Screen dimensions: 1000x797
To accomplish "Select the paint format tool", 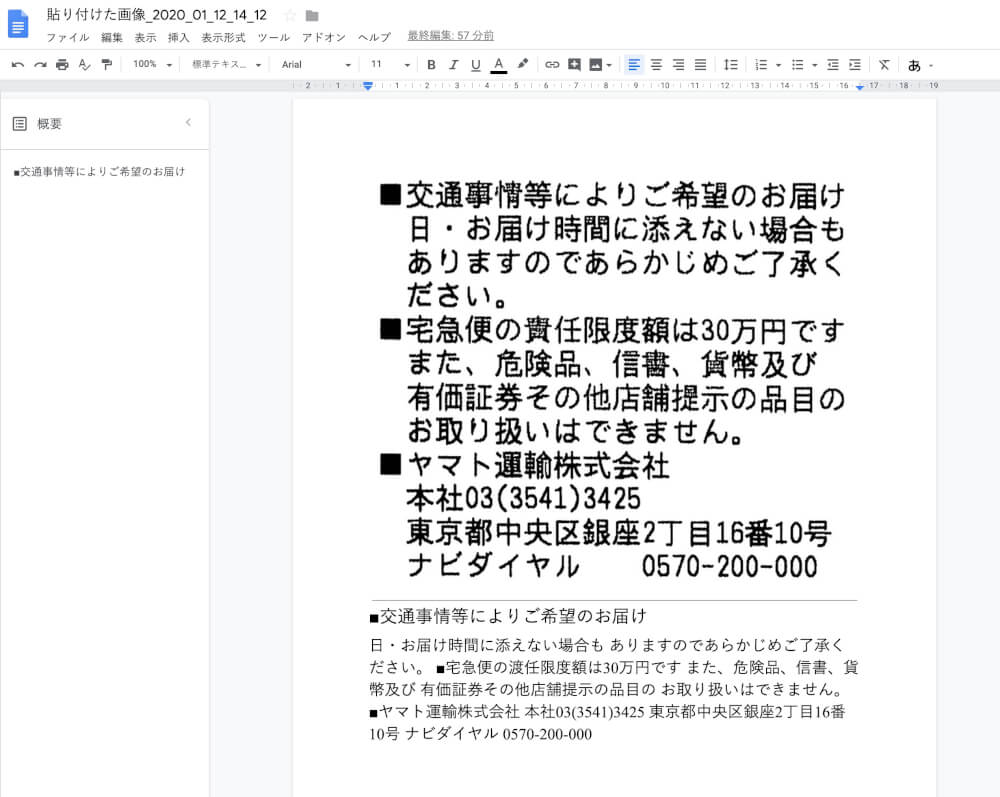I will (107, 64).
